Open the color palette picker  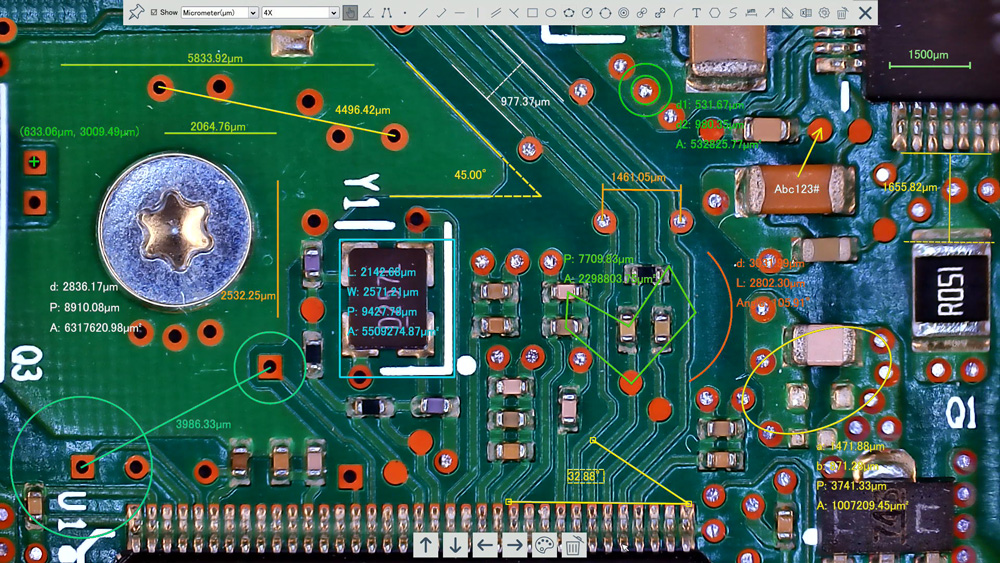pos(544,545)
